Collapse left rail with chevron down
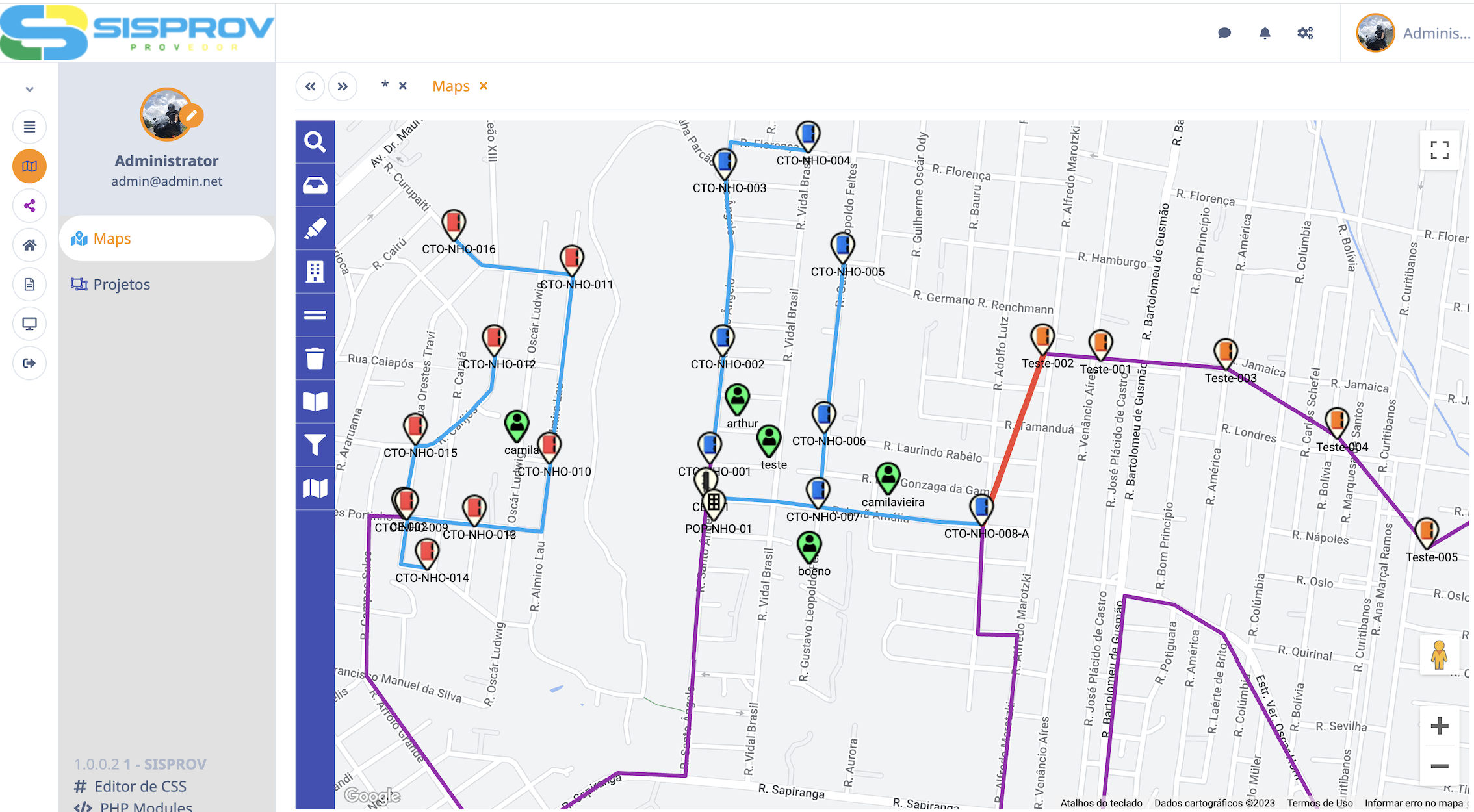Viewport: 1474px width, 812px height. coord(29,90)
